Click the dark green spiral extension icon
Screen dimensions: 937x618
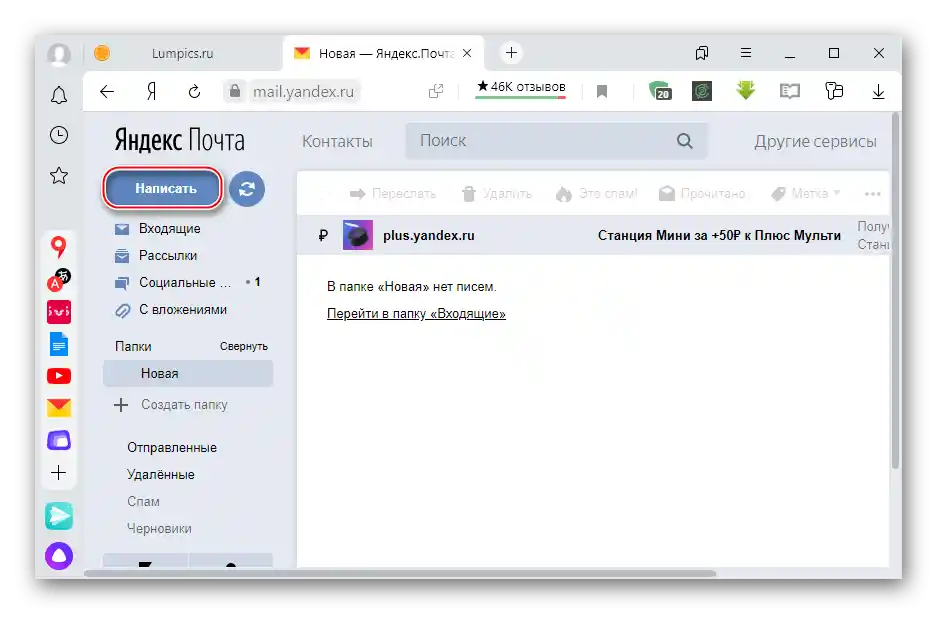click(x=702, y=91)
